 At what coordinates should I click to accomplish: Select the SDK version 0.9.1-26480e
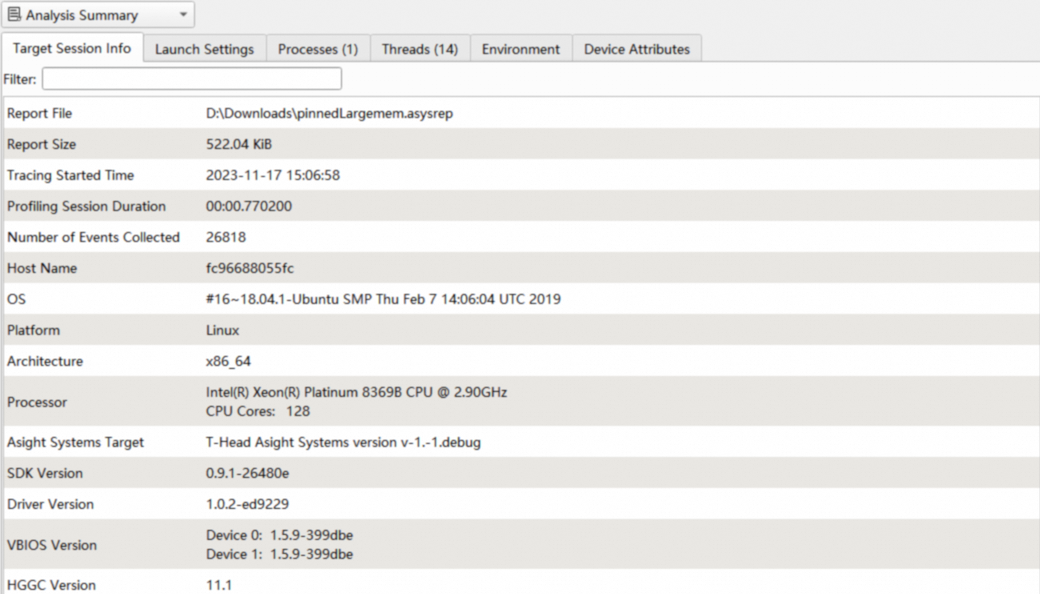tap(247, 473)
